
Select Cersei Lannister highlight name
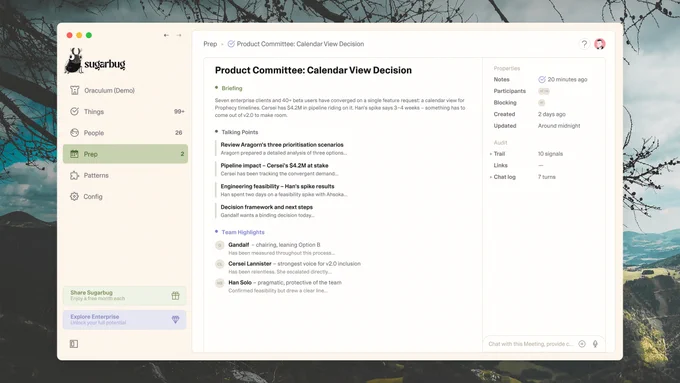pos(250,264)
